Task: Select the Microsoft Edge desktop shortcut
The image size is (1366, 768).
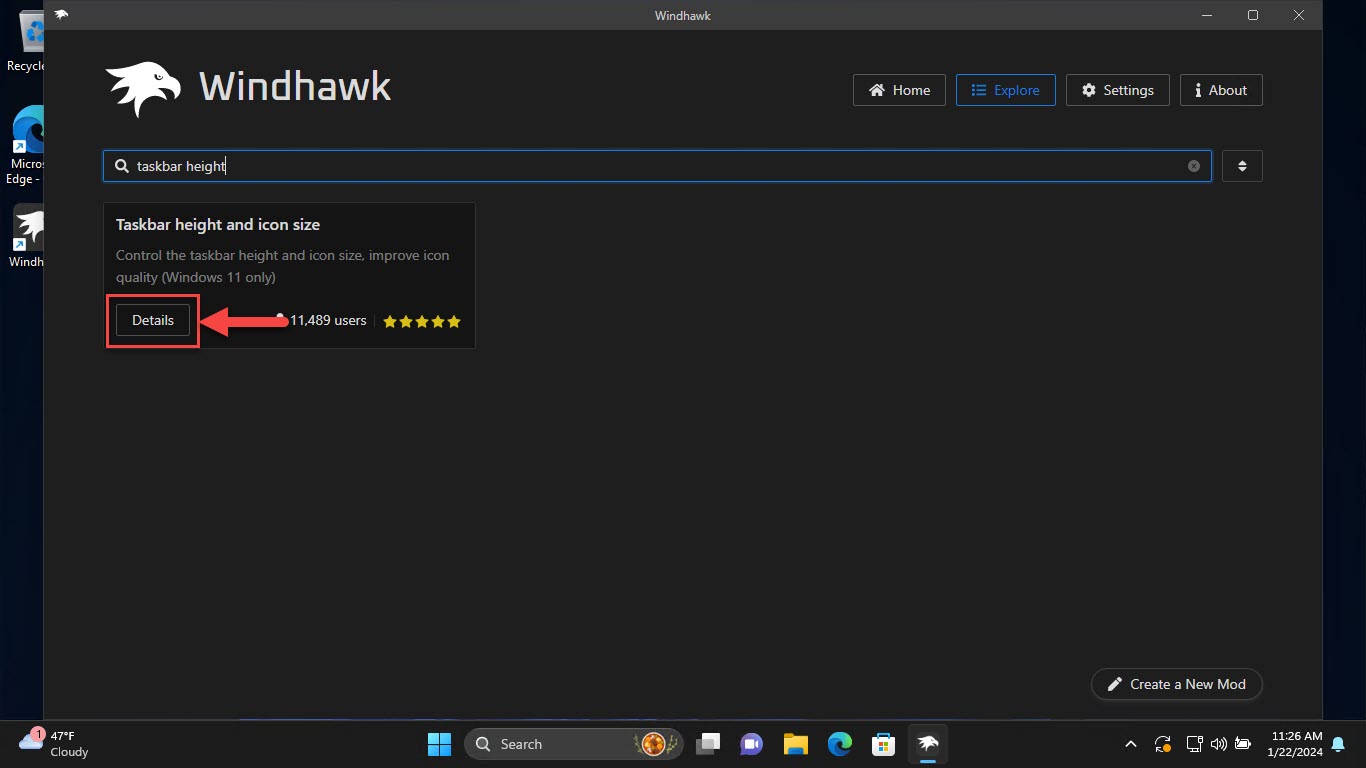Action: click(24, 146)
